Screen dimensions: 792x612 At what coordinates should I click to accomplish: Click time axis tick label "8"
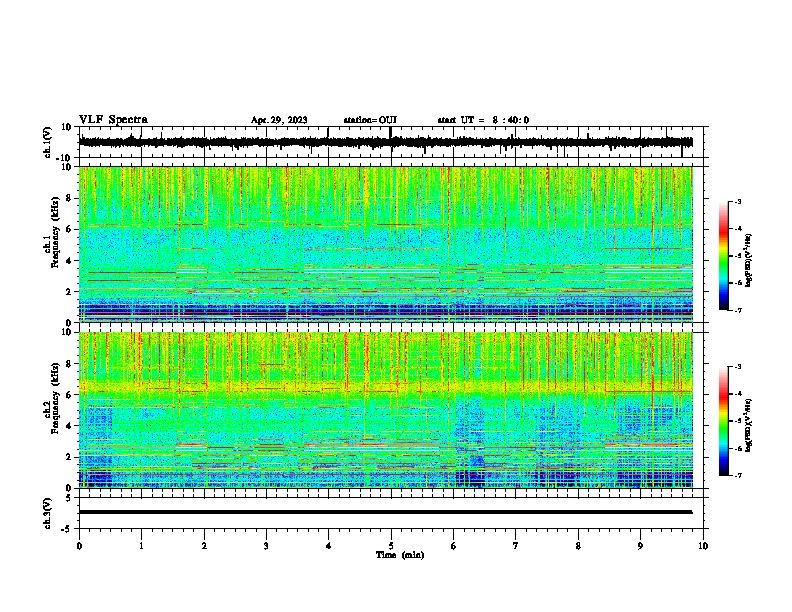578,546
